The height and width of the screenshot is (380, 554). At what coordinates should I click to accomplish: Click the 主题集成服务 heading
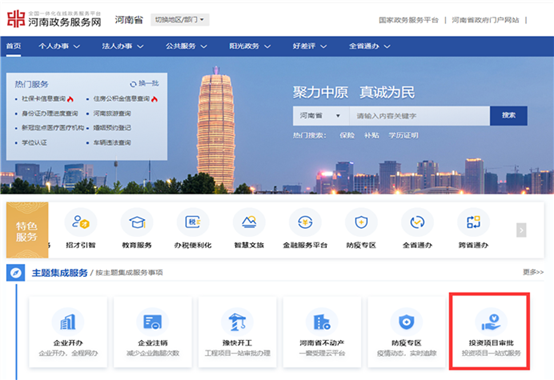coord(60,273)
